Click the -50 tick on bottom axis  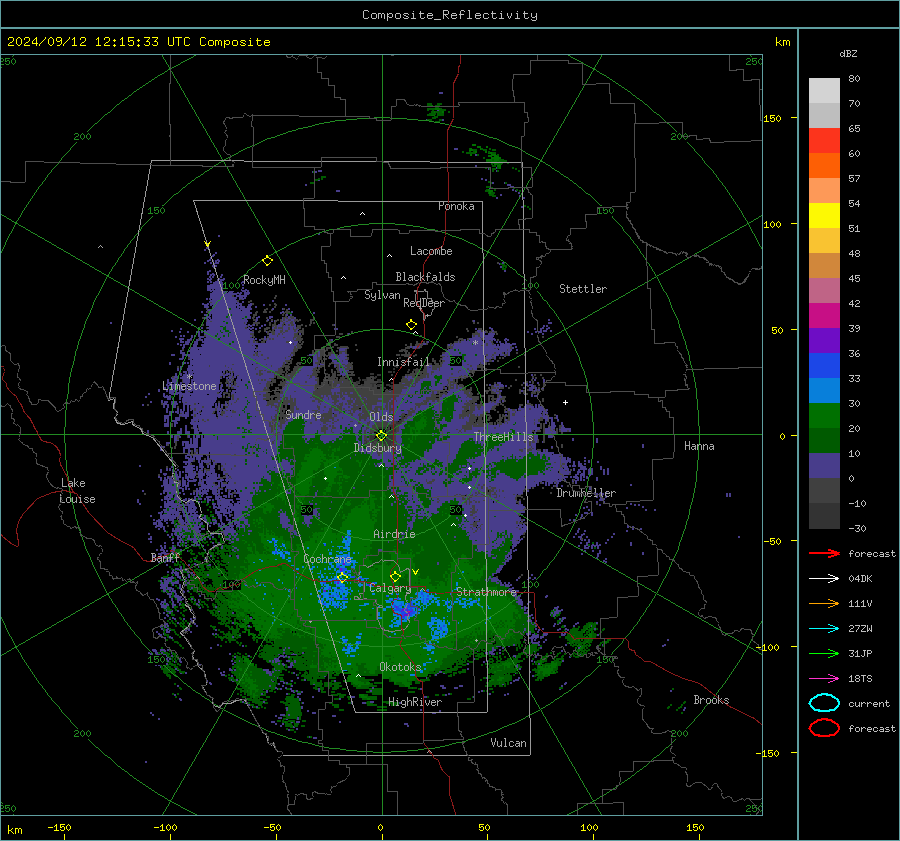coord(272,828)
